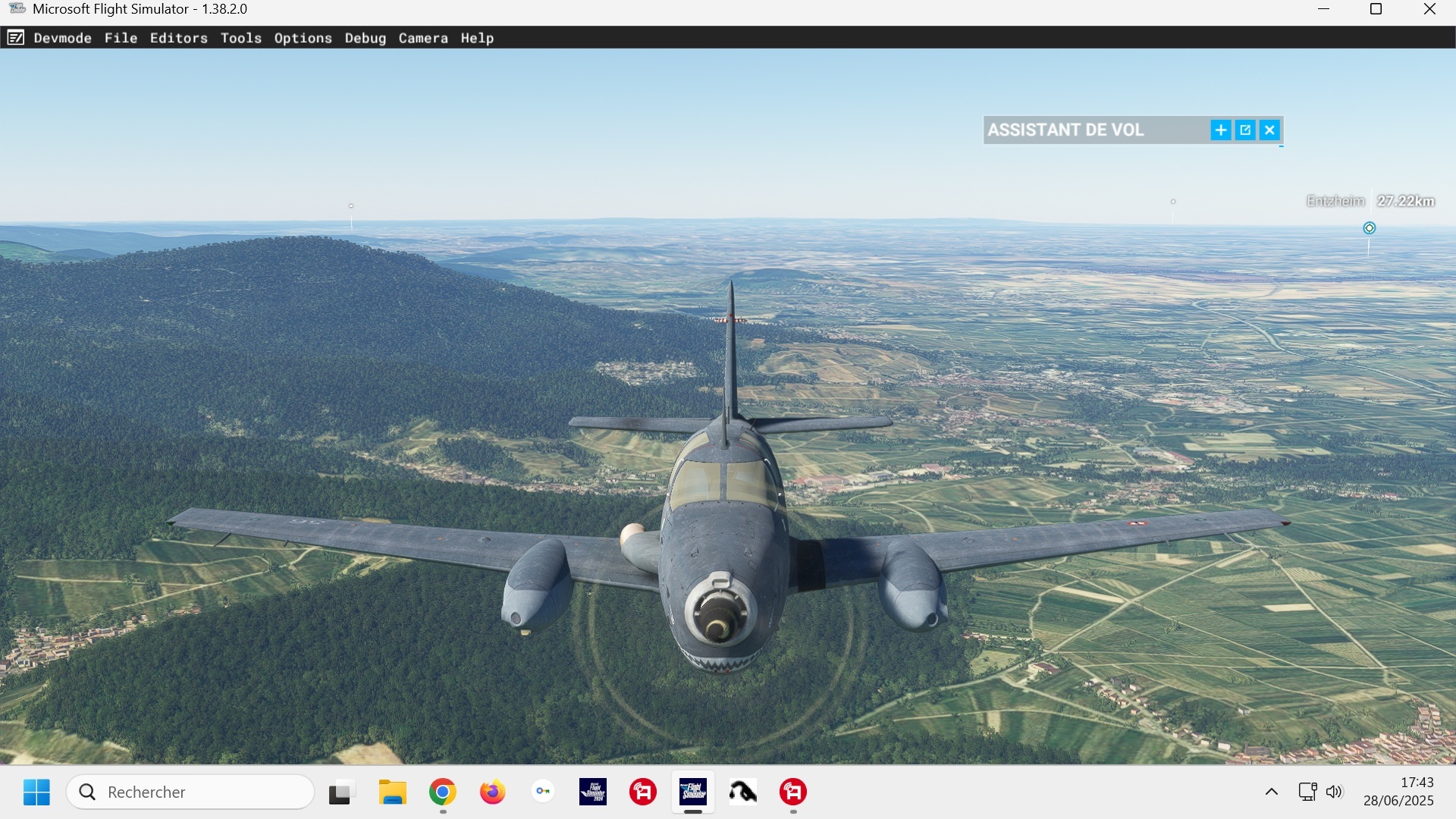Expand the Camera dropdown menu
This screenshot has height=819, width=1456.
422,38
